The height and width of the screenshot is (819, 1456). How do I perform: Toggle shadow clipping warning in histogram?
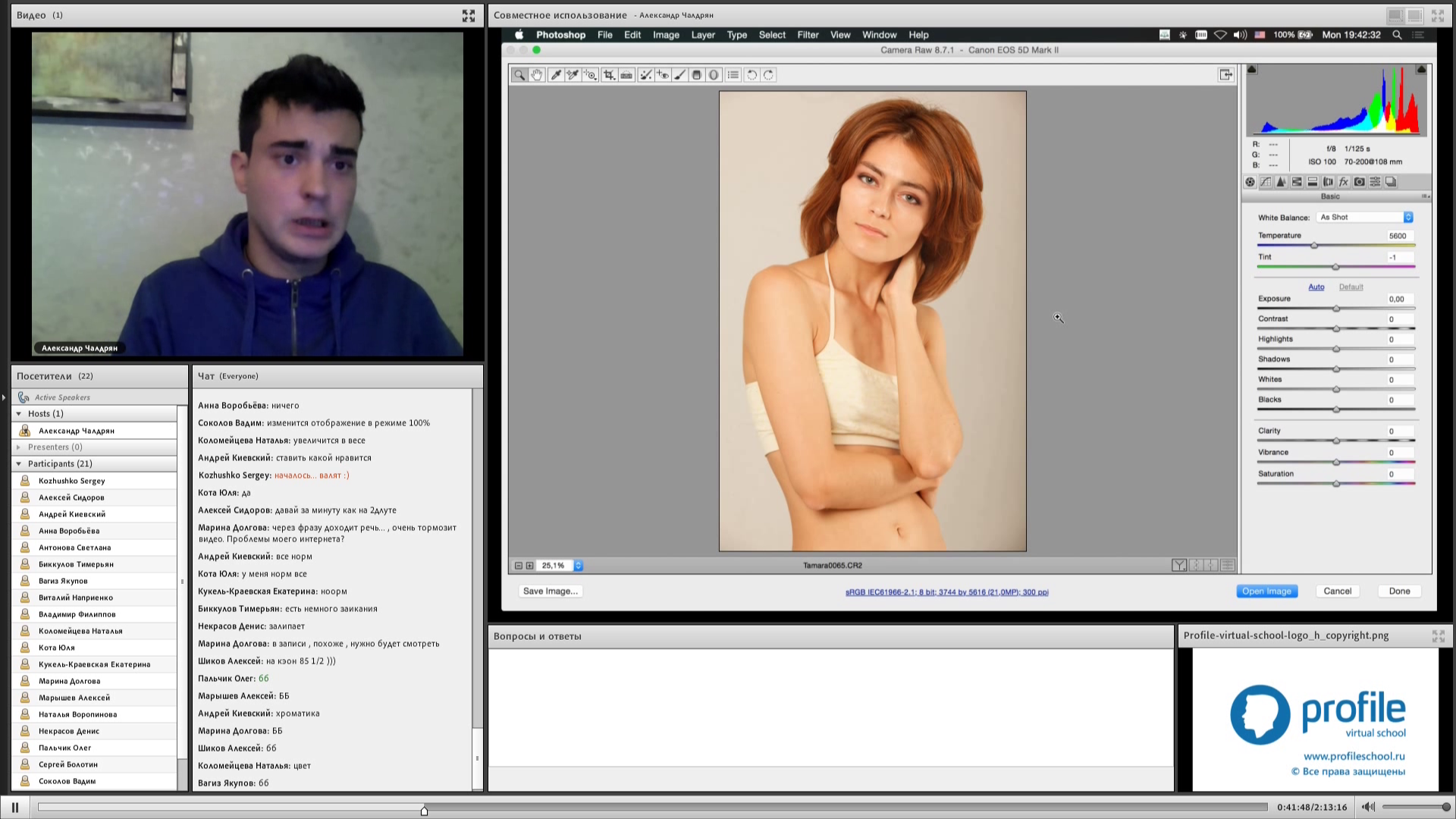(1252, 70)
